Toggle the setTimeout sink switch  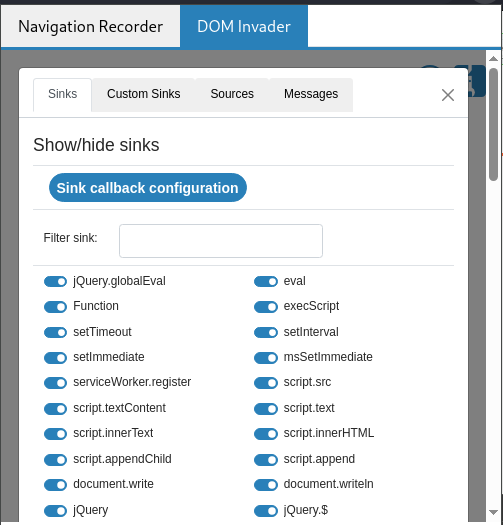[x=56, y=332]
